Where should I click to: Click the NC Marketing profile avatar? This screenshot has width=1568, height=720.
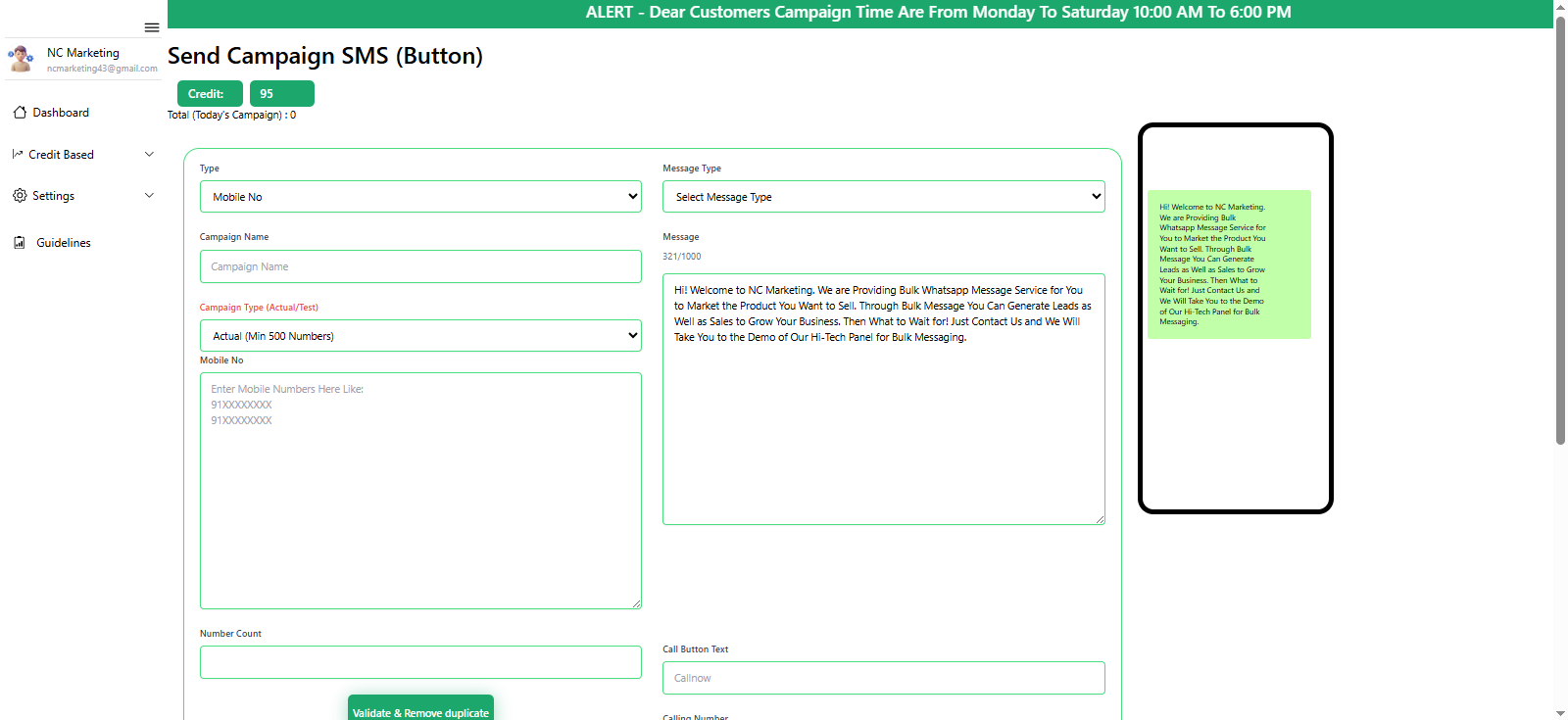coord(21,59)
